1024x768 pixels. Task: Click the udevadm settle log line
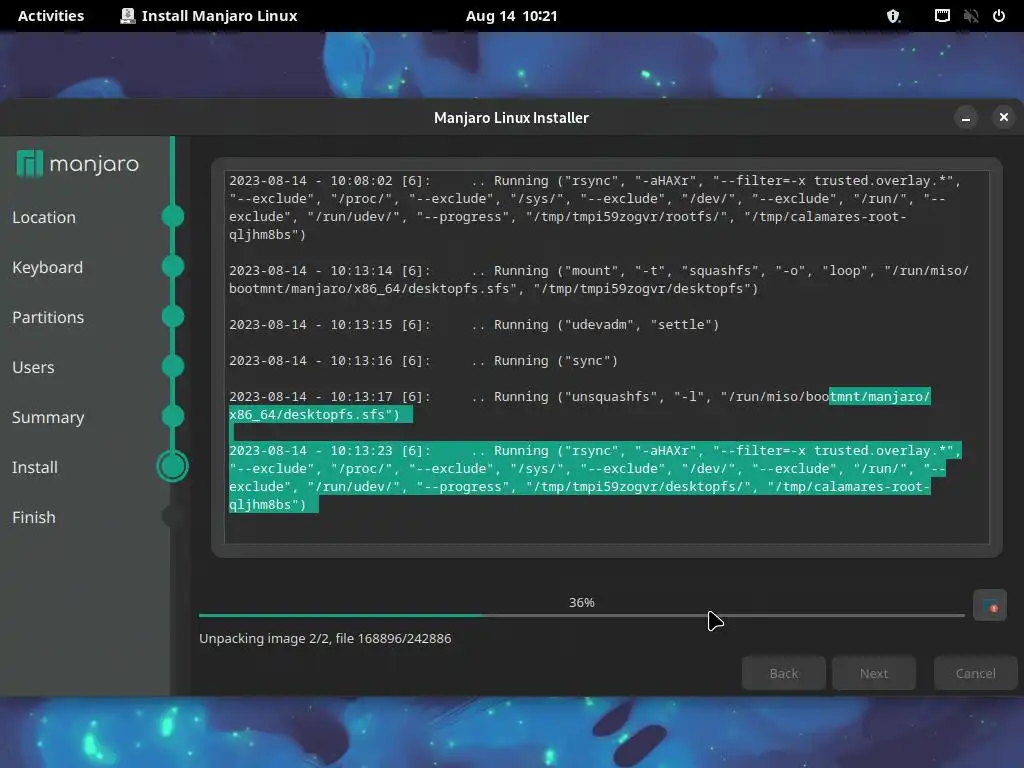click(474, 325)
